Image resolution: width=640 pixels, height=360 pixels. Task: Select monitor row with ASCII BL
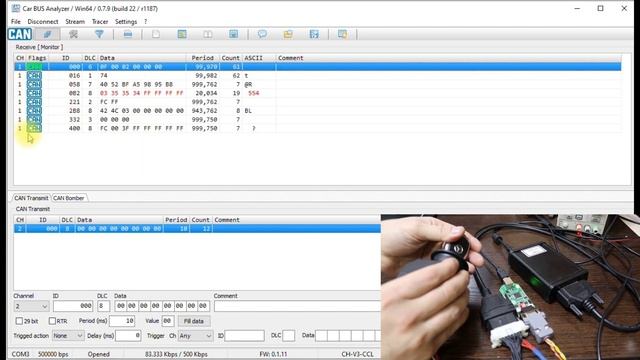[318, 111]
